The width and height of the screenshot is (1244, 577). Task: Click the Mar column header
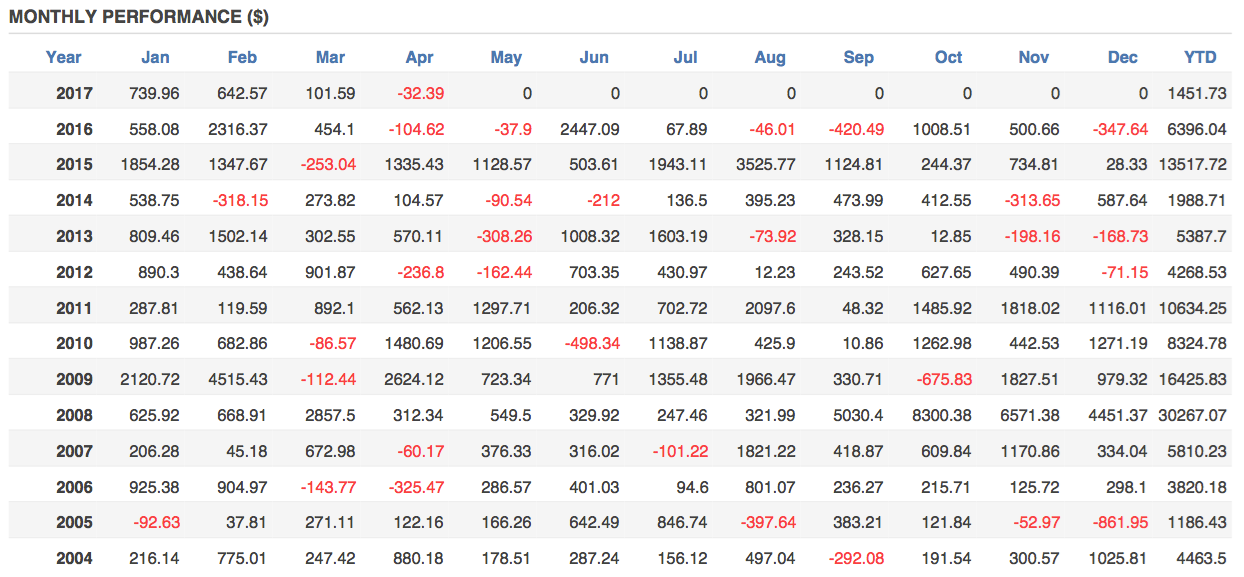[330, 57]
